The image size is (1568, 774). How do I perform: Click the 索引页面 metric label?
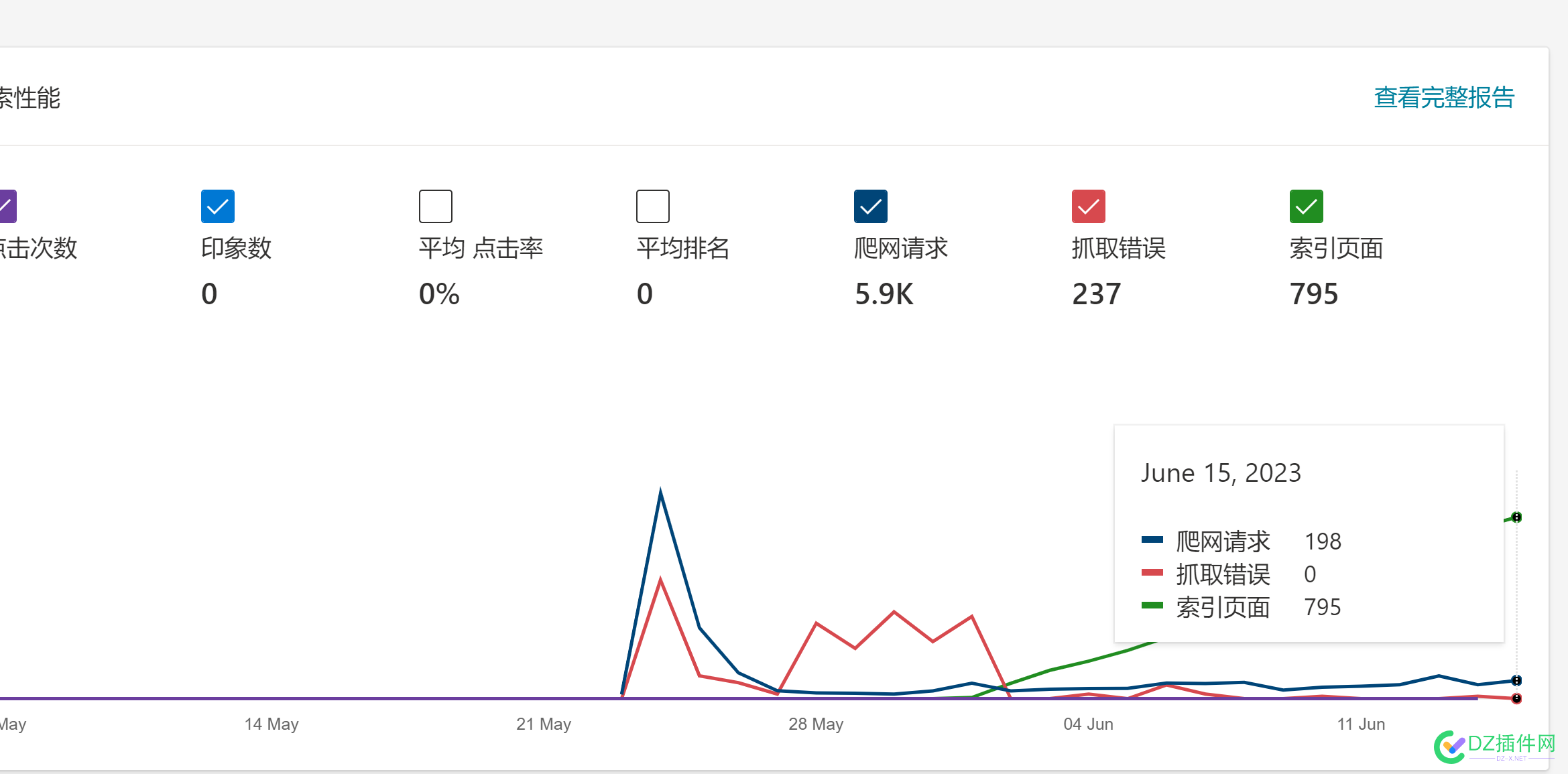[x=1337, y=249]
